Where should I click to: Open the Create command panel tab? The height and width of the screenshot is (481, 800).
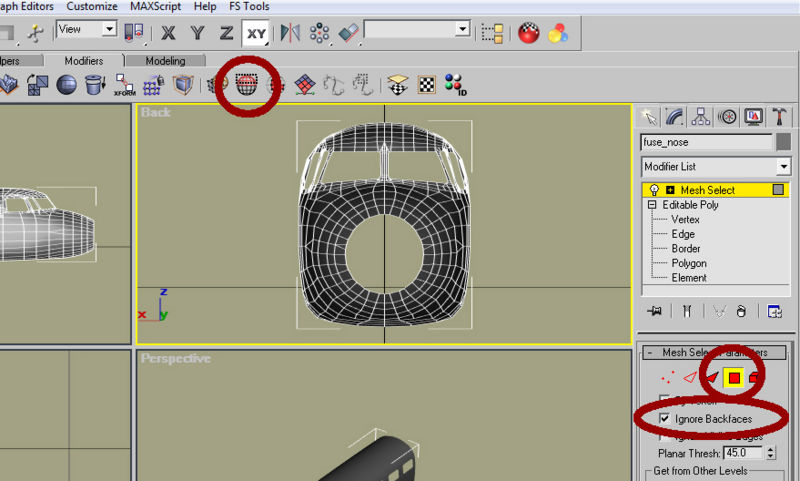(x=649, y=117)
